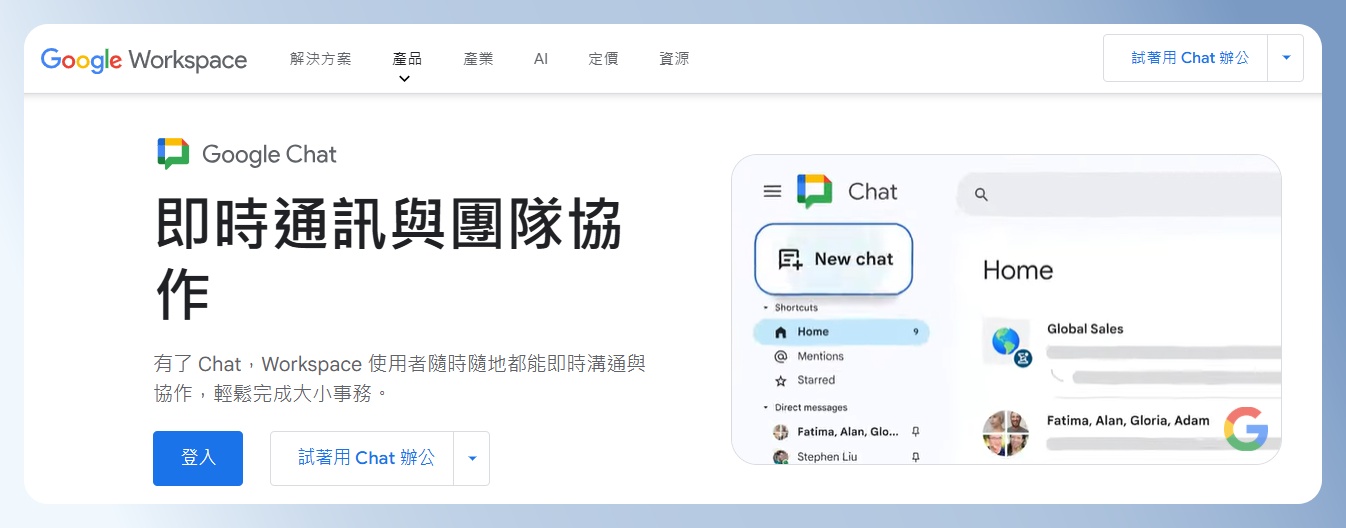Open the 產品 menu
Viewport: 1346px width, 528px height.
click(407, 59)
